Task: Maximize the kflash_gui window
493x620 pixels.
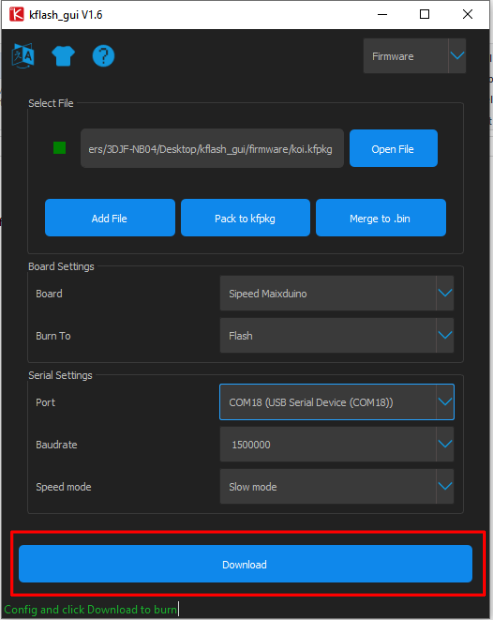Action: [x=424, y=14]
